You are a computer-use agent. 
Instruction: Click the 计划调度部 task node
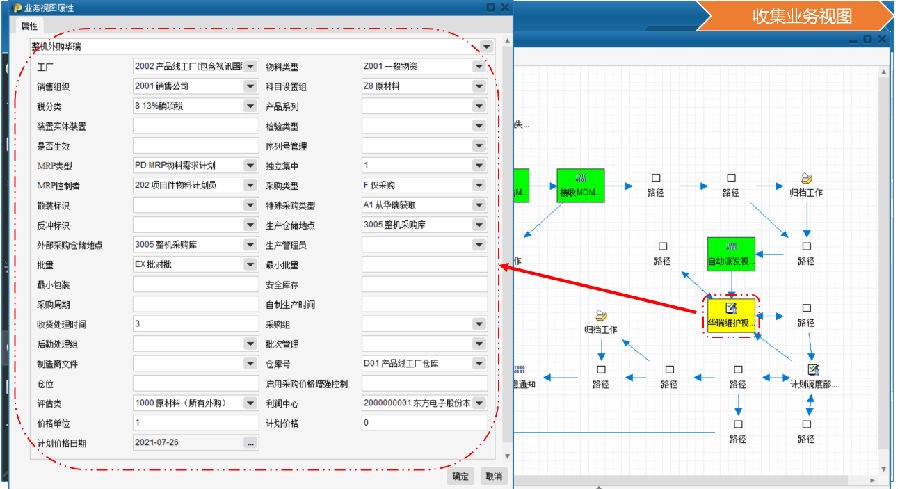(x=812, y=377)
